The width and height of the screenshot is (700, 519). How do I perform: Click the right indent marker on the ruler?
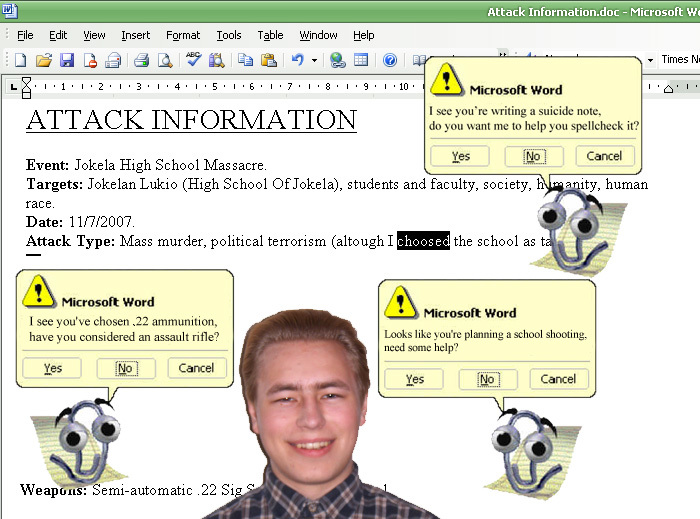point(668,89)
